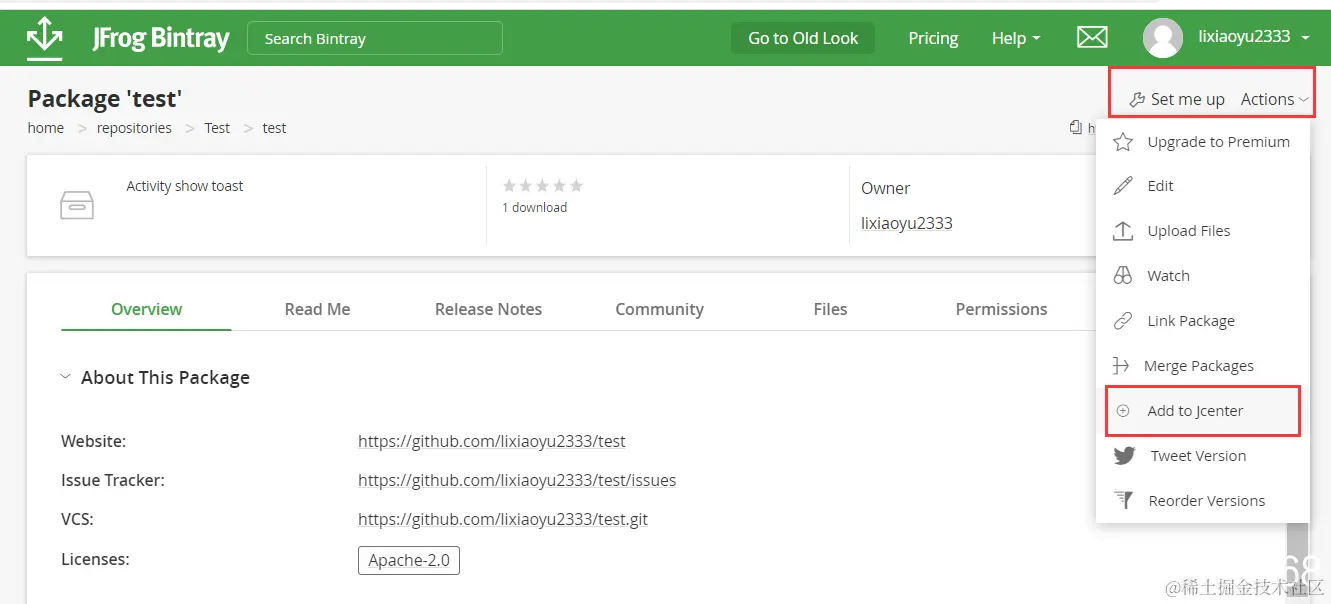Choose Upgrade to Premium from menu
The image size is (1331, 604).
tap(1203, 142)
